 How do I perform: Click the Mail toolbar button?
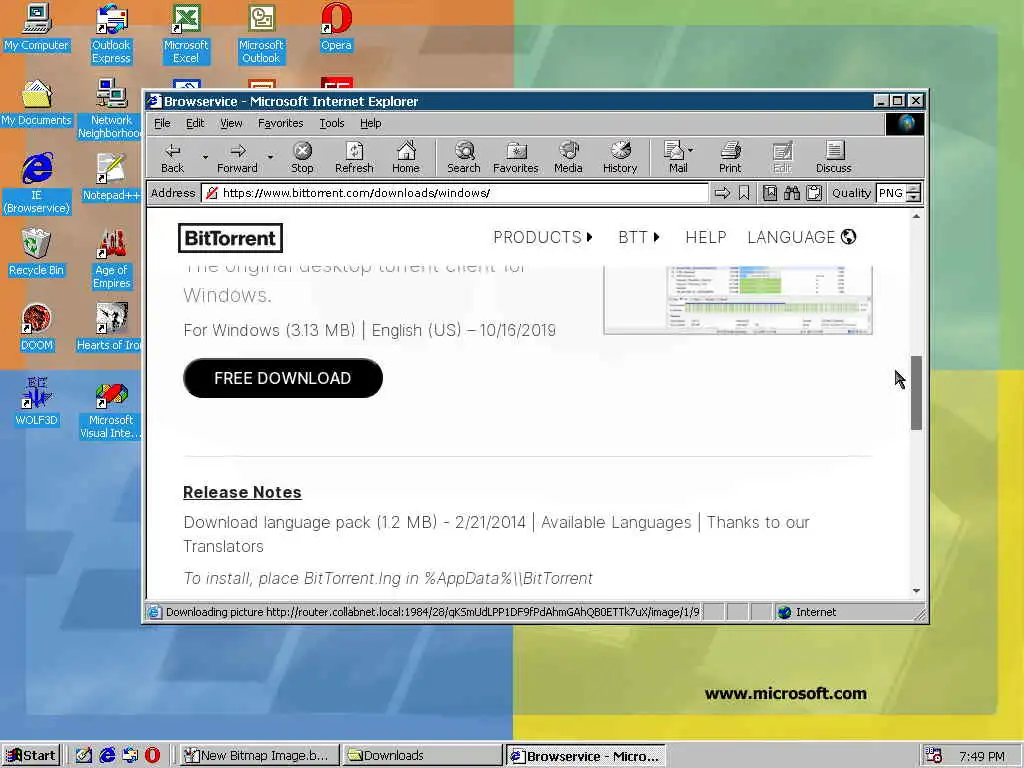click(675, 157)
